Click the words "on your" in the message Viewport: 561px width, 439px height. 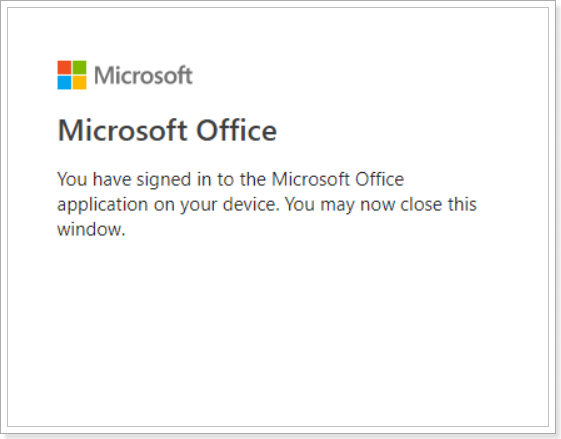(185, 205)
